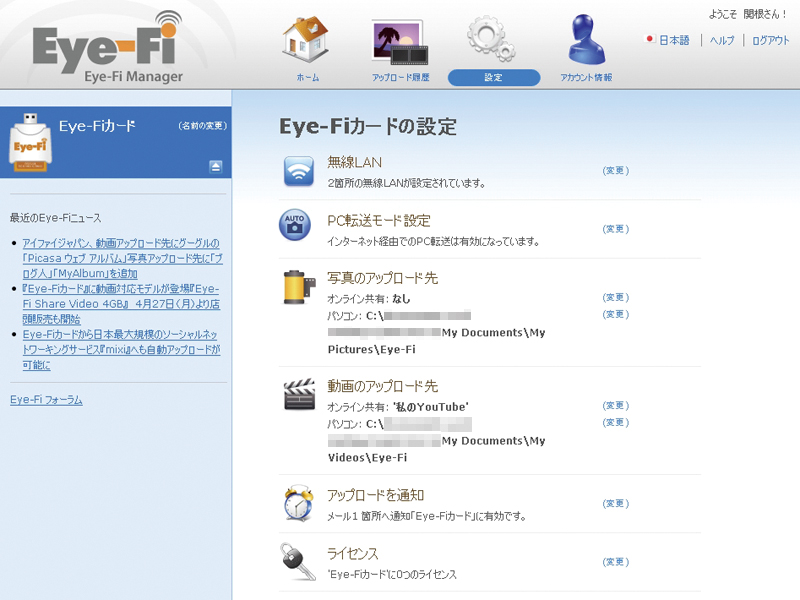The width and height of the screenshot is (800, 600).
Task: Click the clapperboard 動画のアップロード先 icon
Action: pyautogui.click(x=299, y=394)
